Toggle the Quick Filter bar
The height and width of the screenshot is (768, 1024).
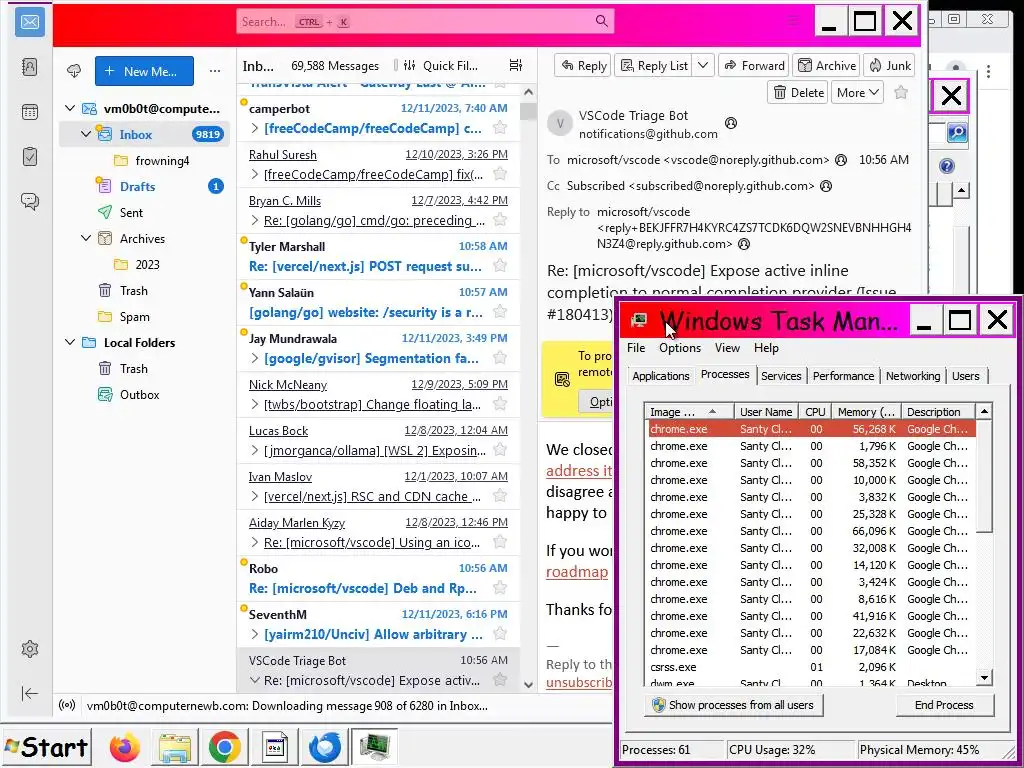[441, 65]
